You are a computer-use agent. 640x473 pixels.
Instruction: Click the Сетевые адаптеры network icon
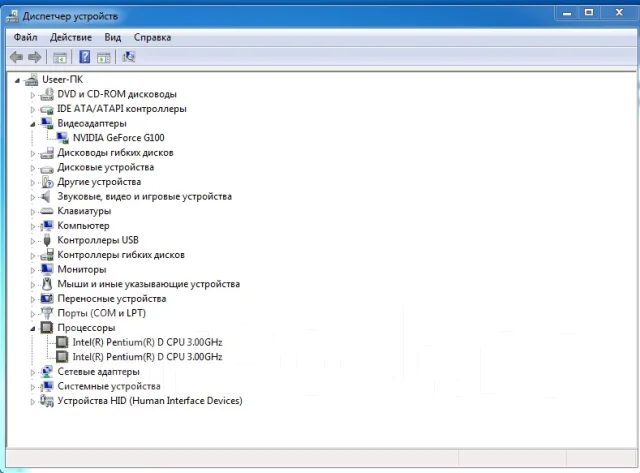click(x=47, y=372)
